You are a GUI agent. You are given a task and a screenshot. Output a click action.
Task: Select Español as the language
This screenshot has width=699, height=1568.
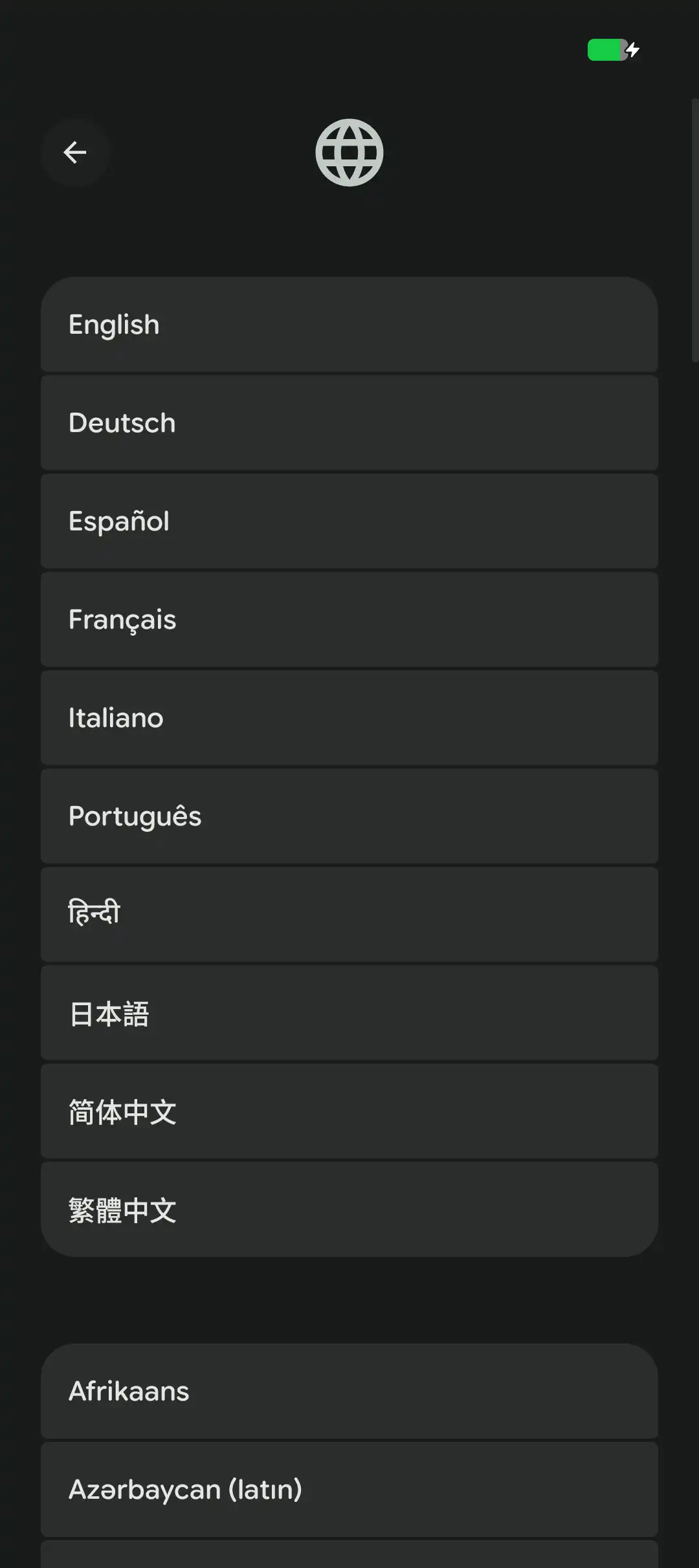pos(349,521)
